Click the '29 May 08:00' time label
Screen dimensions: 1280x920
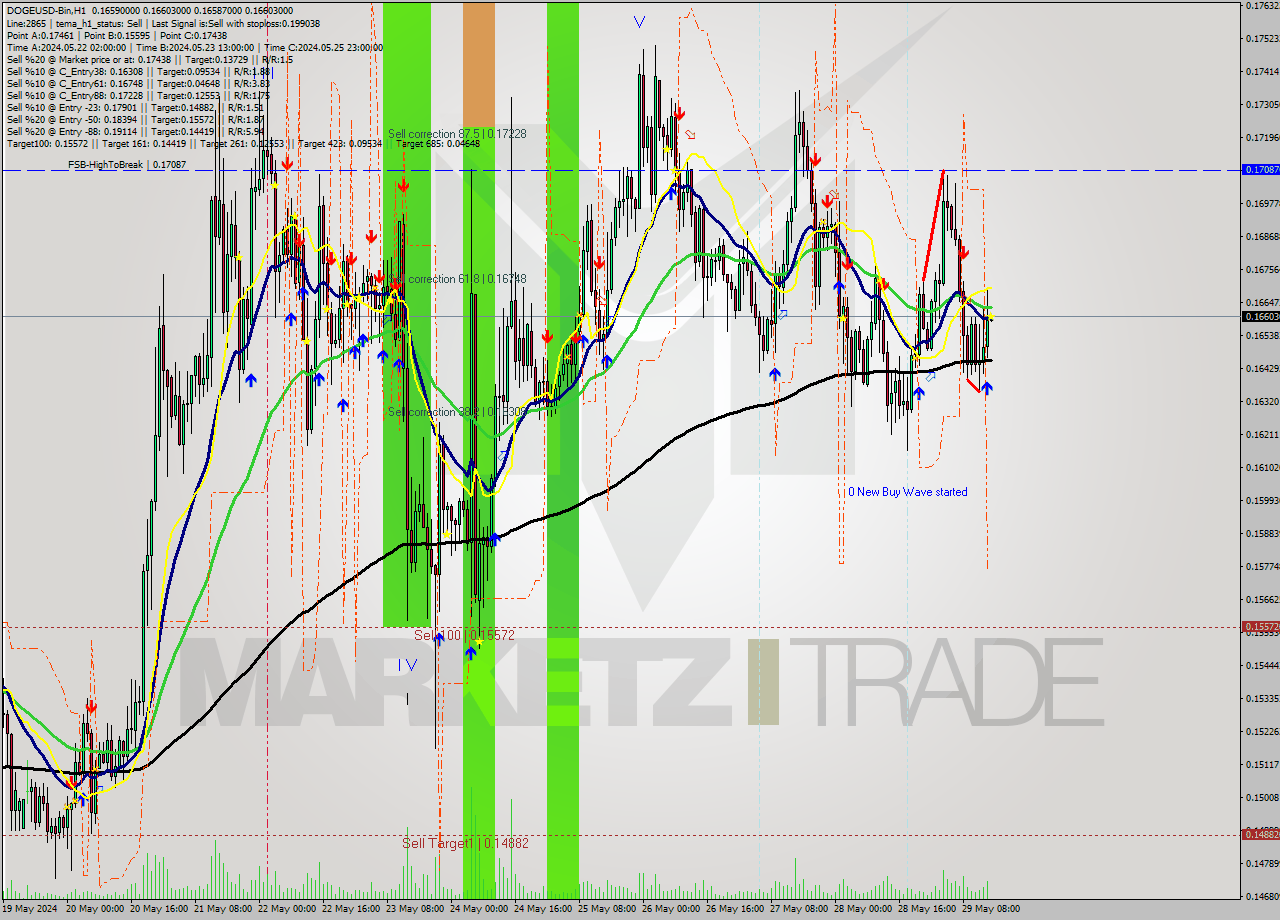click(990, 909)
